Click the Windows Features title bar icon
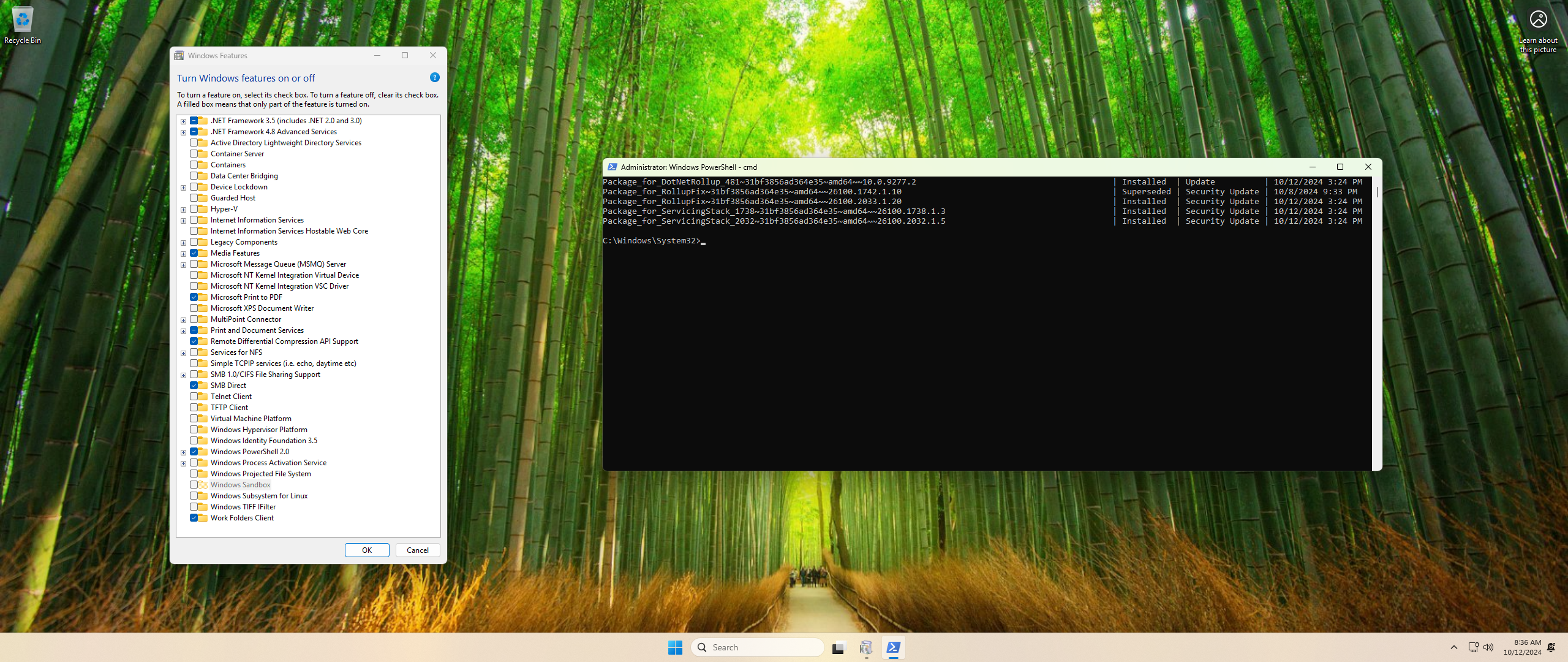 coord(179,56)
